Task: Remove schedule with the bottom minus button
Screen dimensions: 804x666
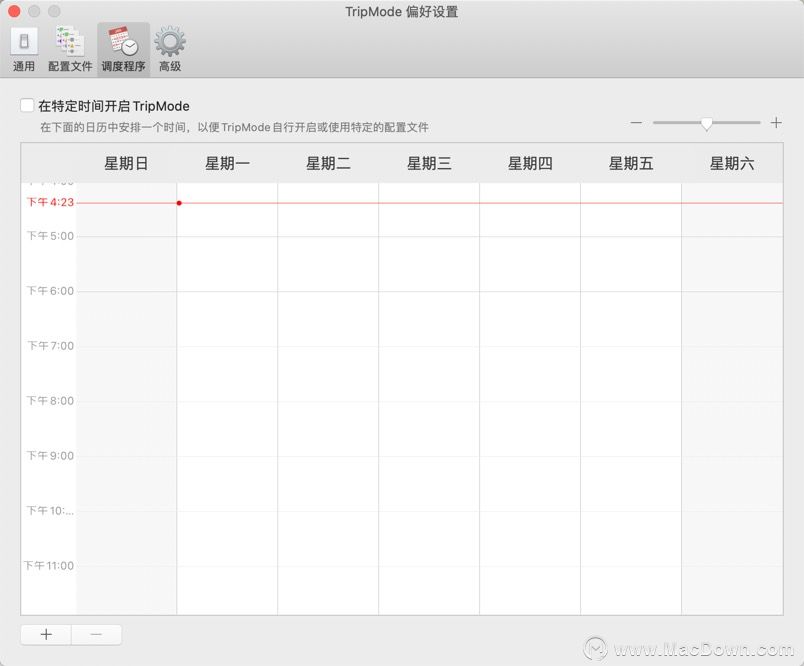Action: [x=96, y=634]
